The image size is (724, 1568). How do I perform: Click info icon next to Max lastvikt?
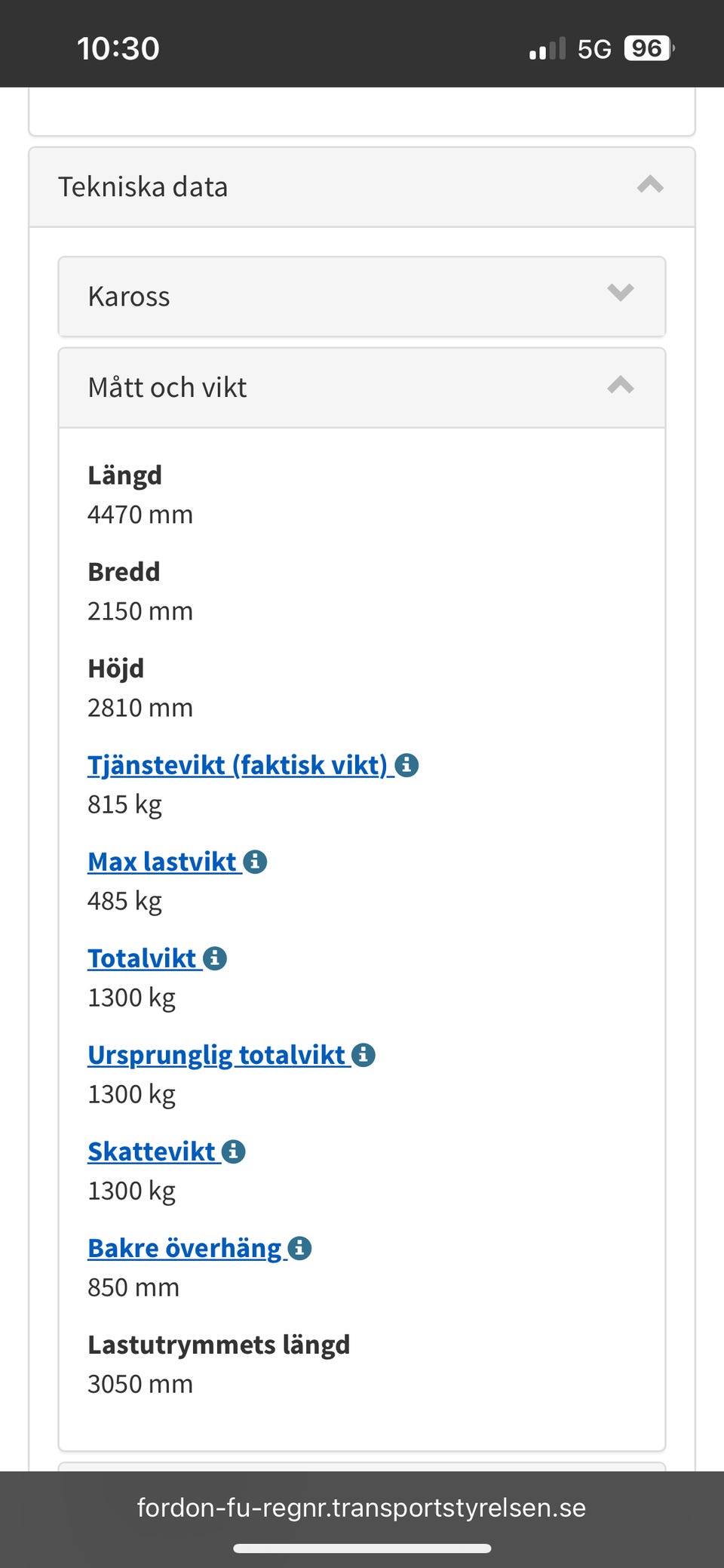pos(255,862)
